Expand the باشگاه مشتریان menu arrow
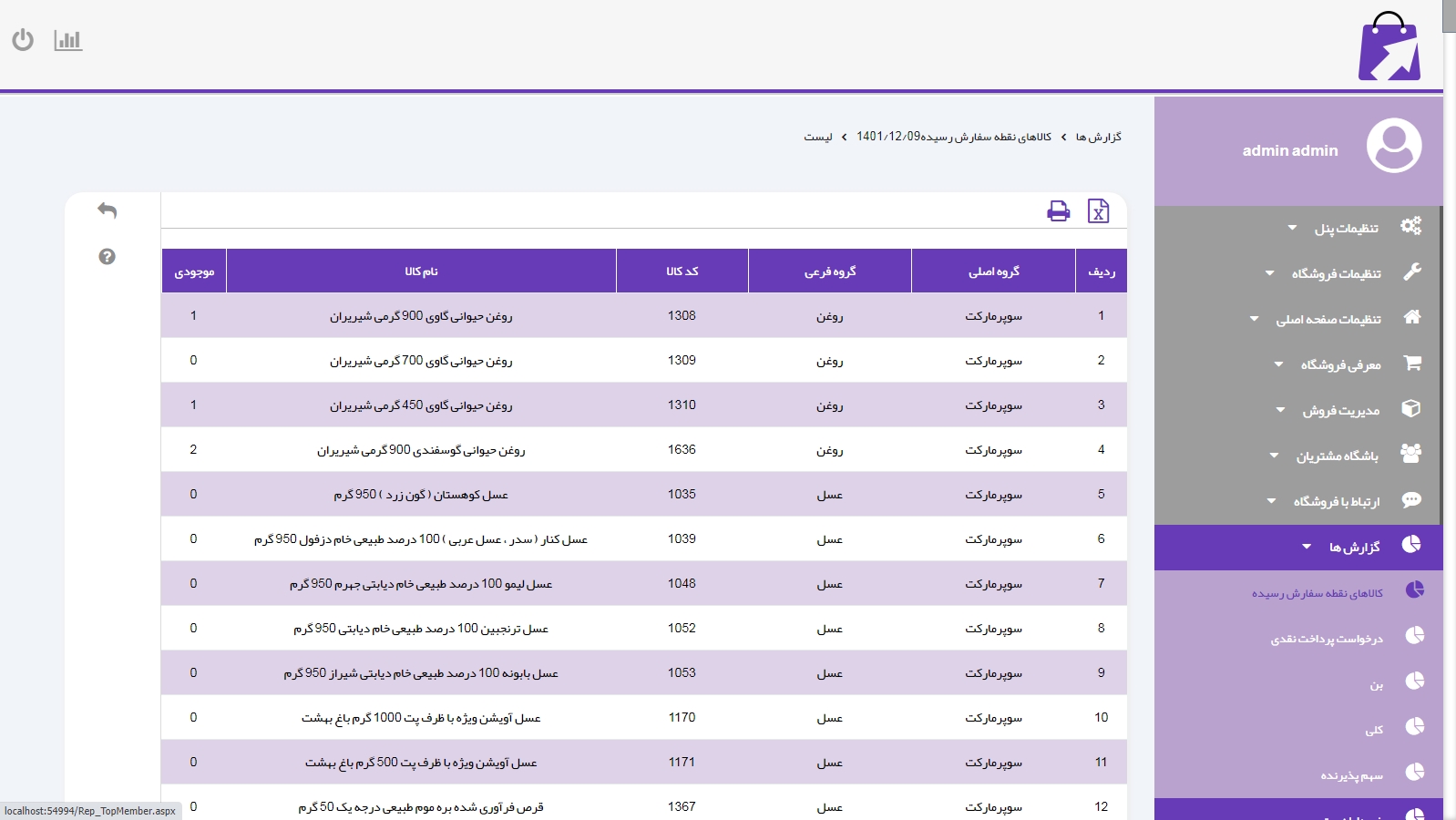The width and height of the screenshot is (1456, 820). (1275, 456)
